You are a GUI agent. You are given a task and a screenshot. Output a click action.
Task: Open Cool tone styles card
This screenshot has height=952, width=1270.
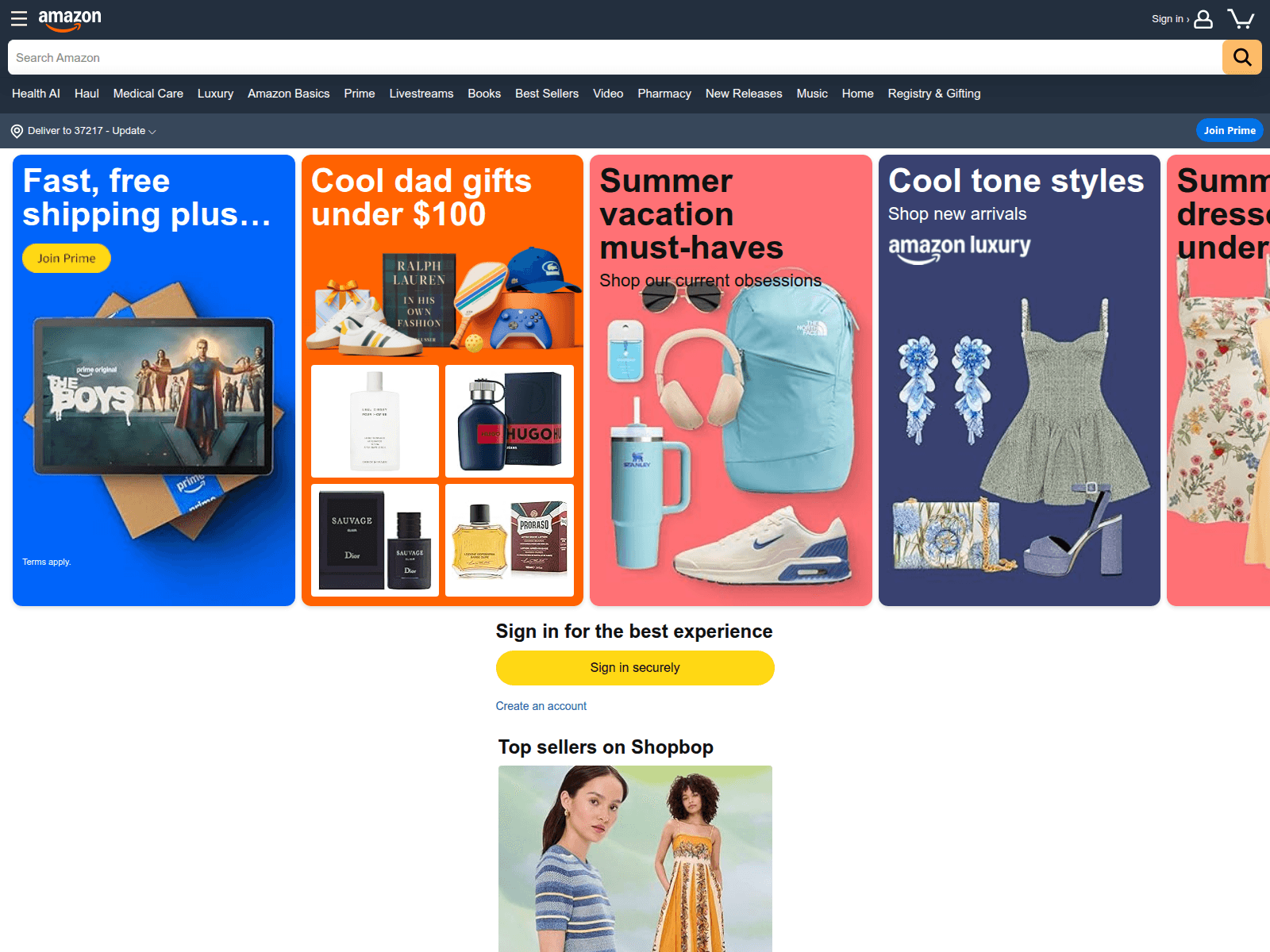pyautogui.click(x=1019, y=380)
